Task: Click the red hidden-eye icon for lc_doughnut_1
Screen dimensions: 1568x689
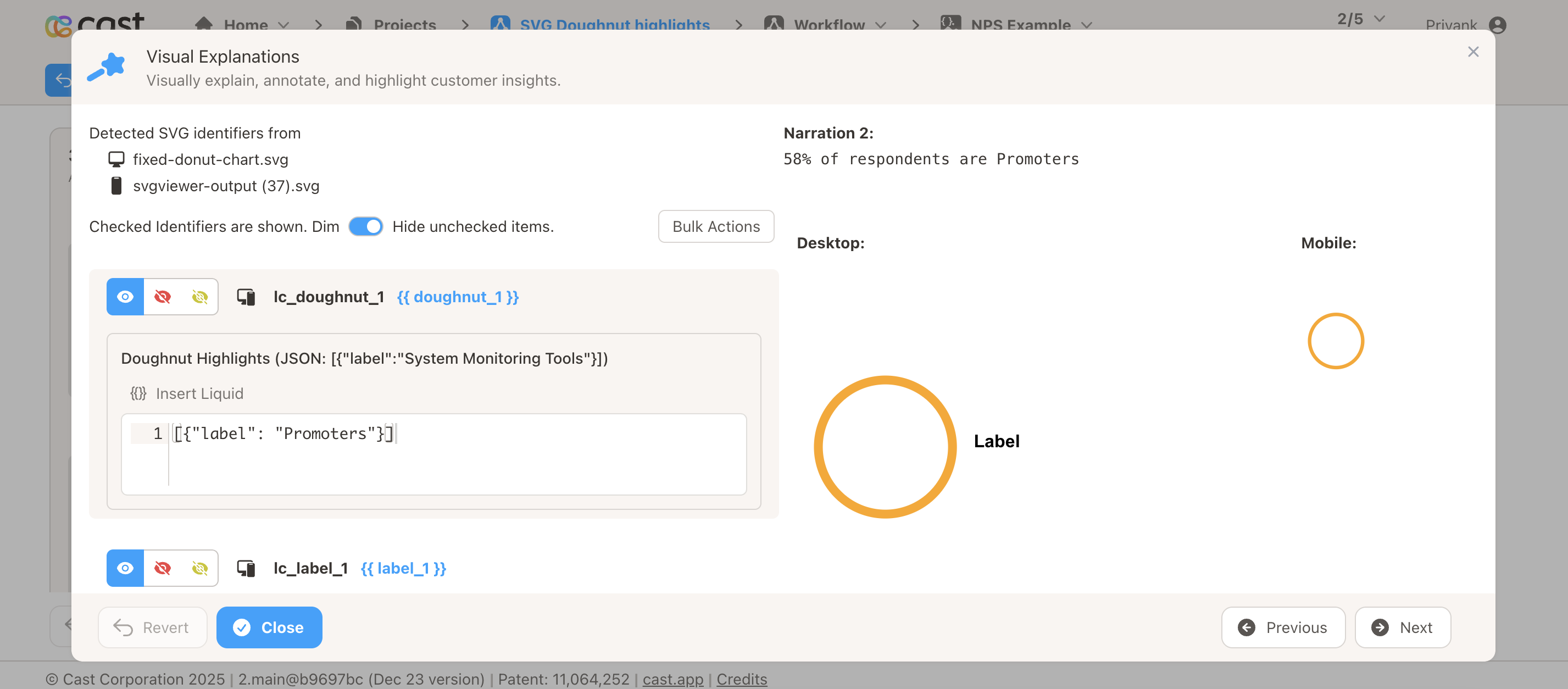Action: tap(163, 296)
